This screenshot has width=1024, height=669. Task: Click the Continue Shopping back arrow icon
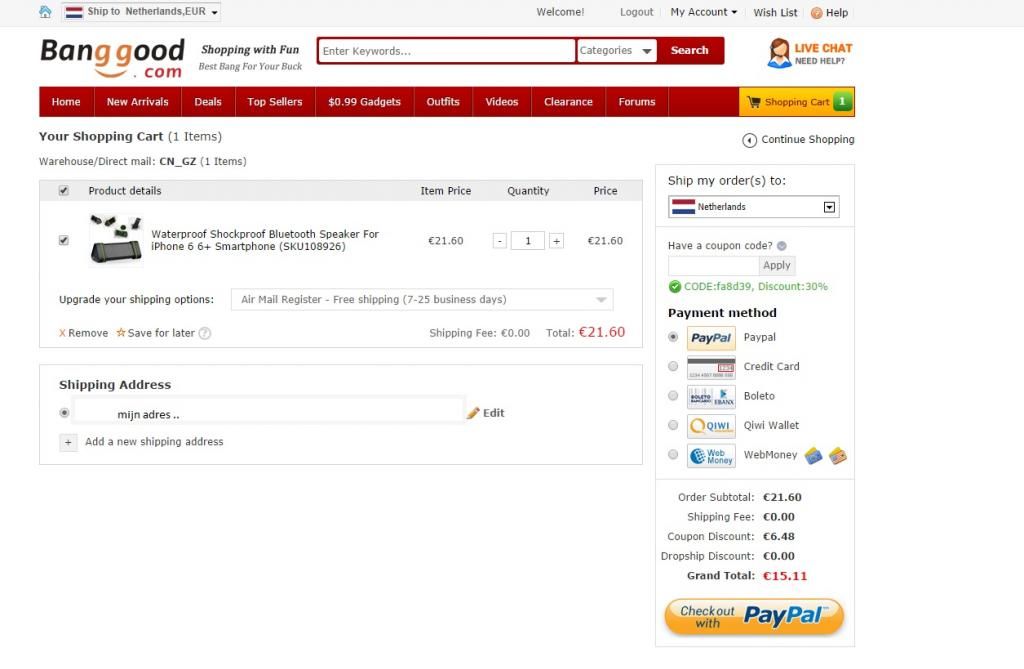pos(749,140)
